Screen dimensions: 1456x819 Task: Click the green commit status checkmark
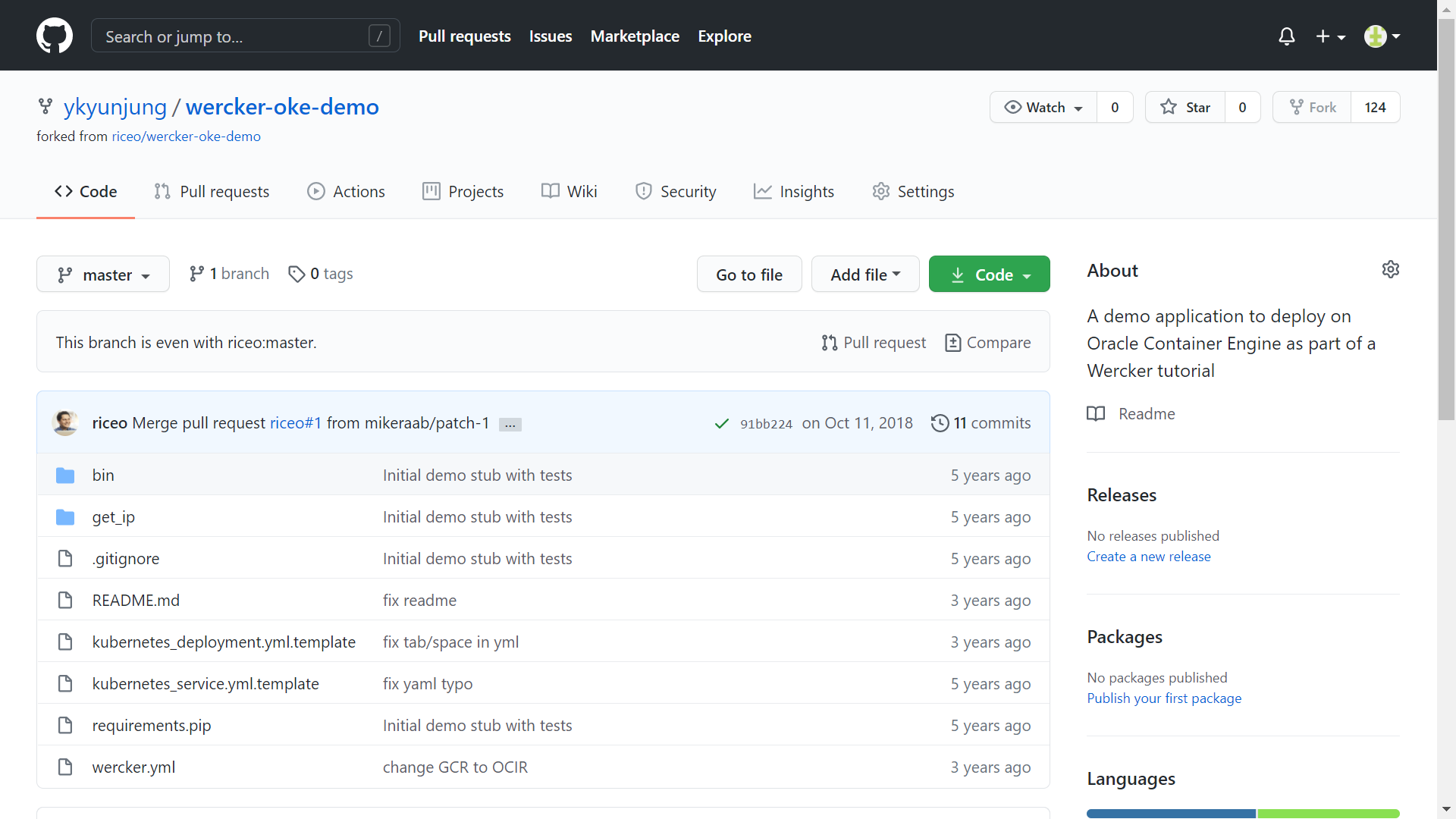pyautogui.click(x=721, y=424)
